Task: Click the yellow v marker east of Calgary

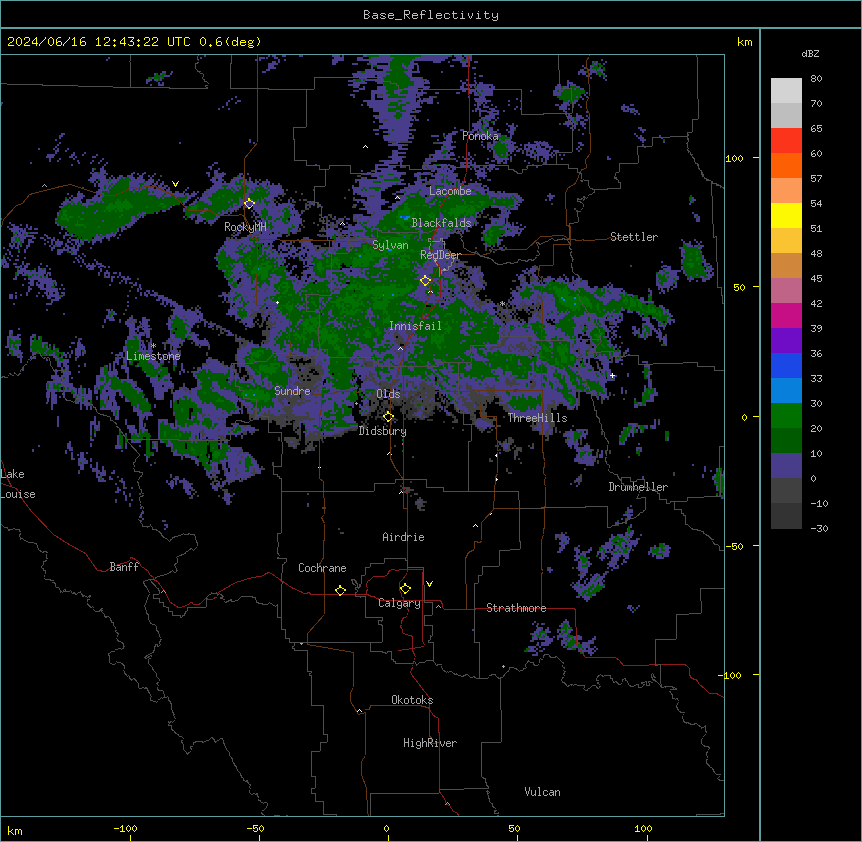Action: click(429, 584)
